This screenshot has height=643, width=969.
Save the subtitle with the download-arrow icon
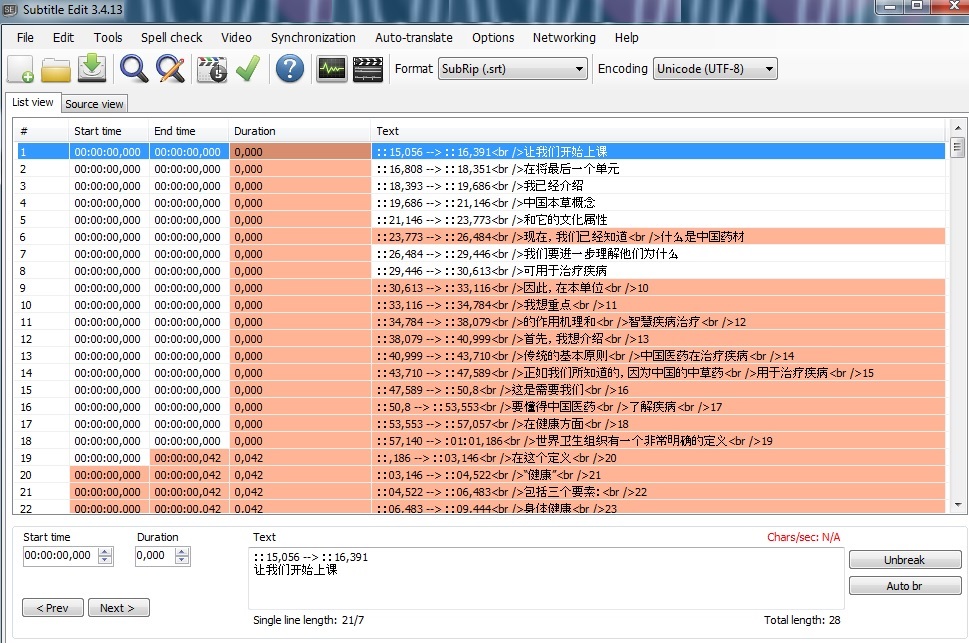point(92,68)
